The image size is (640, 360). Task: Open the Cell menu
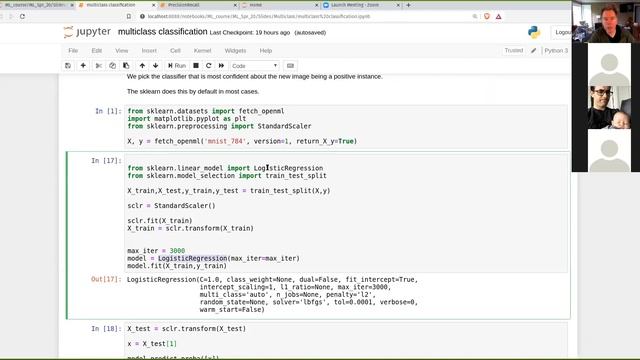175,51
